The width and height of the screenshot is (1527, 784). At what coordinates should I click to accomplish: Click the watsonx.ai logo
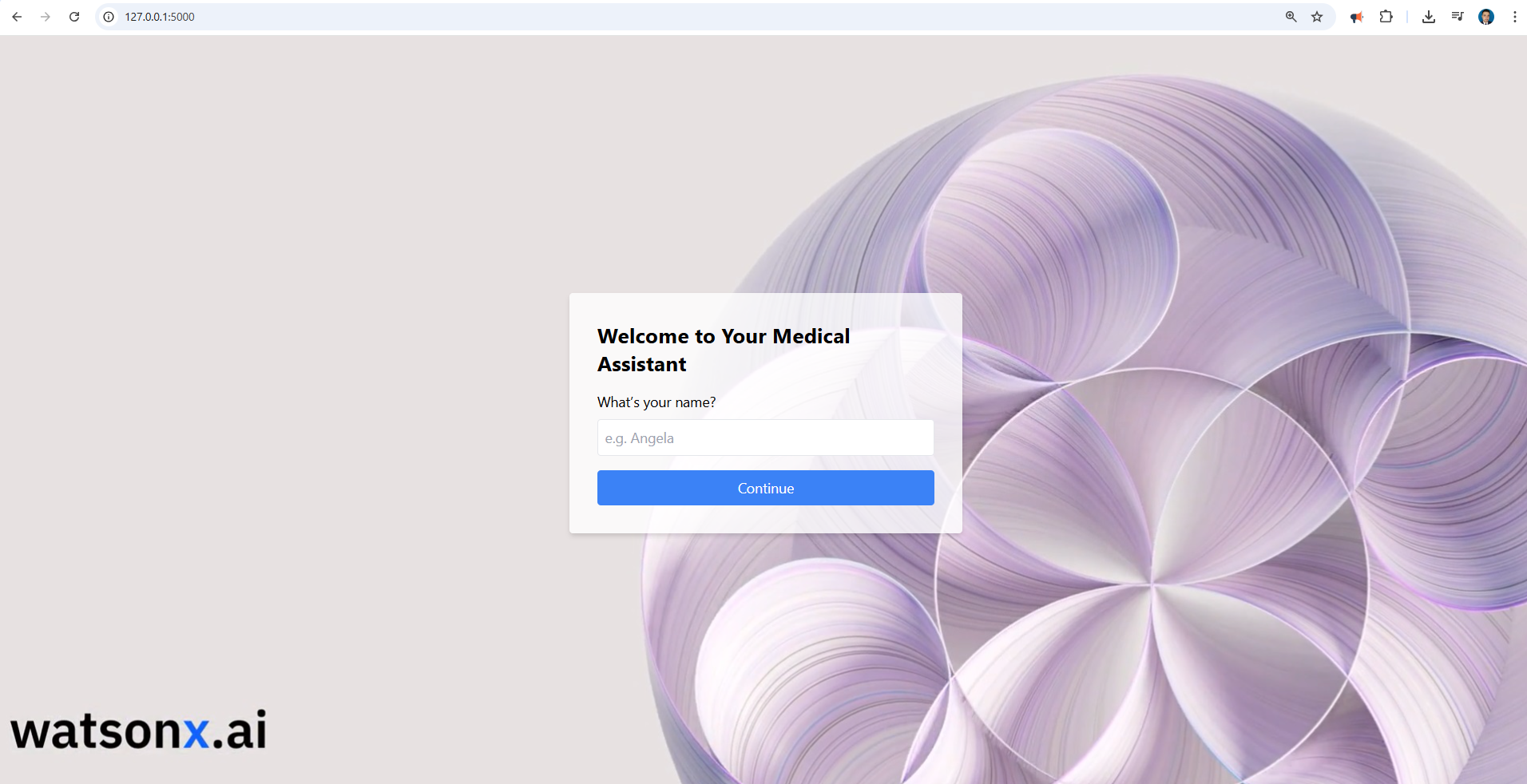pyautogui.click(x=138, y=731)
